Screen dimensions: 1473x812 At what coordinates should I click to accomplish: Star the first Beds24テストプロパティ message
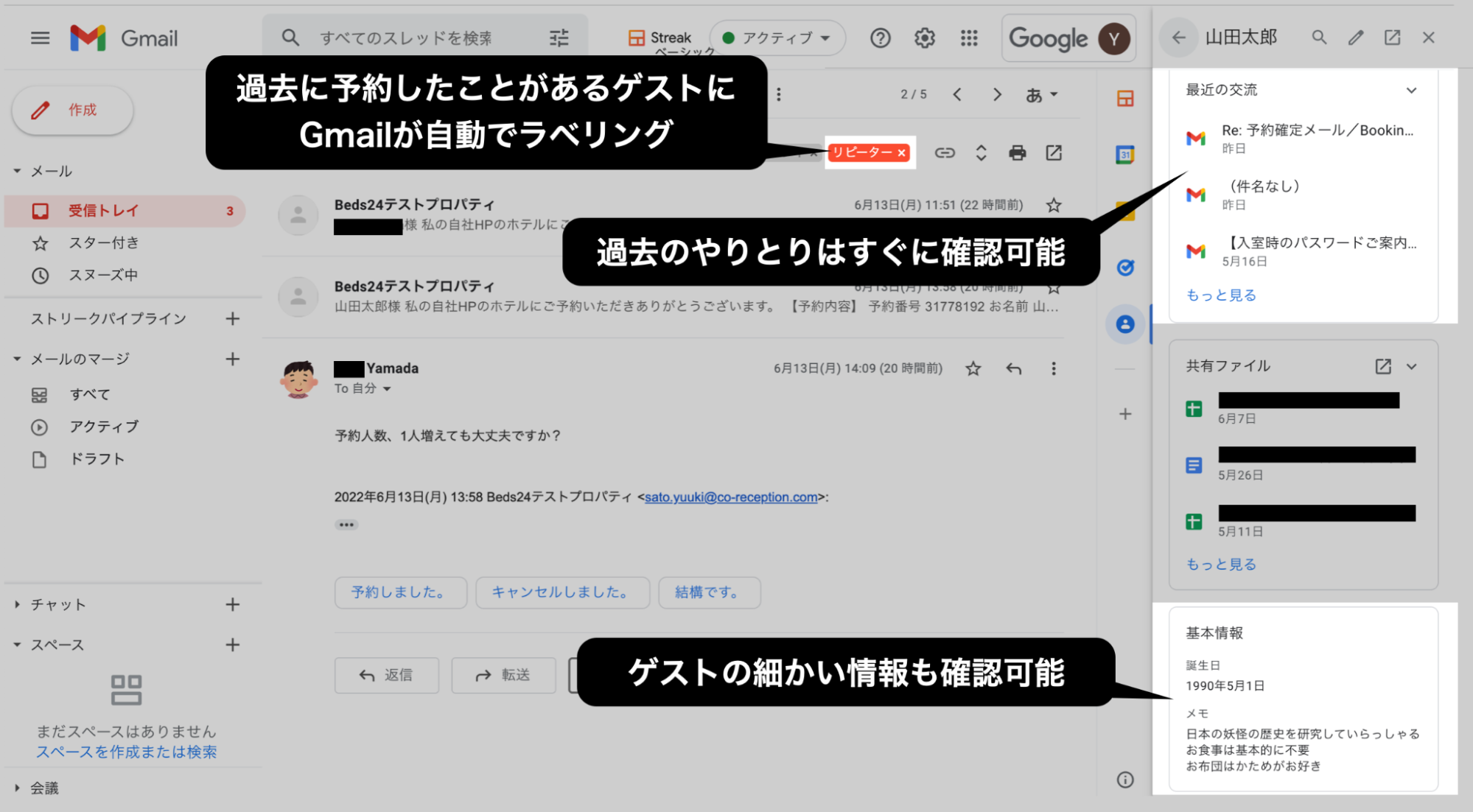coord(1054,205)
